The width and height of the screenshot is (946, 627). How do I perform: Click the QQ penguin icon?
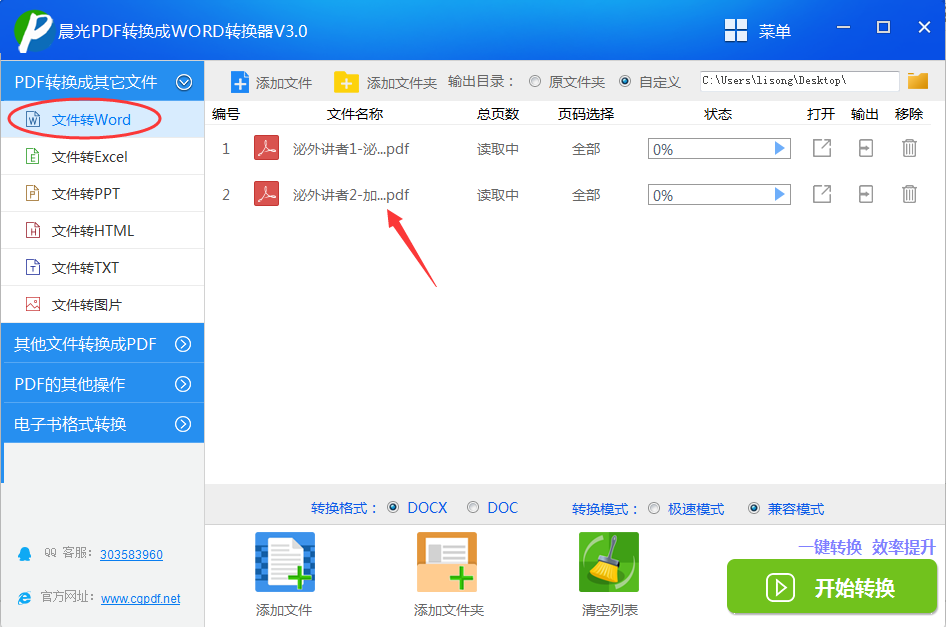point(25,554)
